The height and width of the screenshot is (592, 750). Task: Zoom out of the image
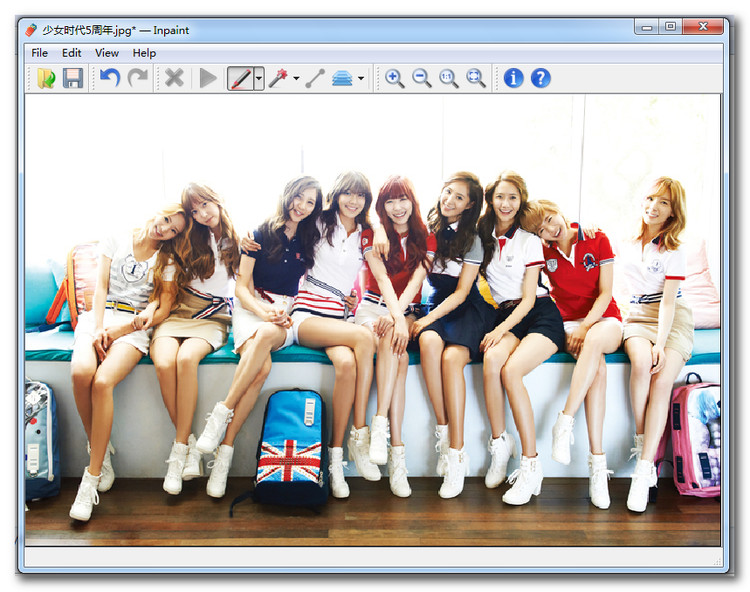click(422, 78)
